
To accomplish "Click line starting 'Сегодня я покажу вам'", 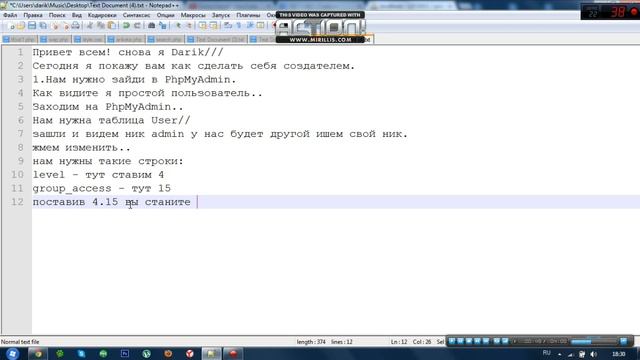I will coord(194,66).
